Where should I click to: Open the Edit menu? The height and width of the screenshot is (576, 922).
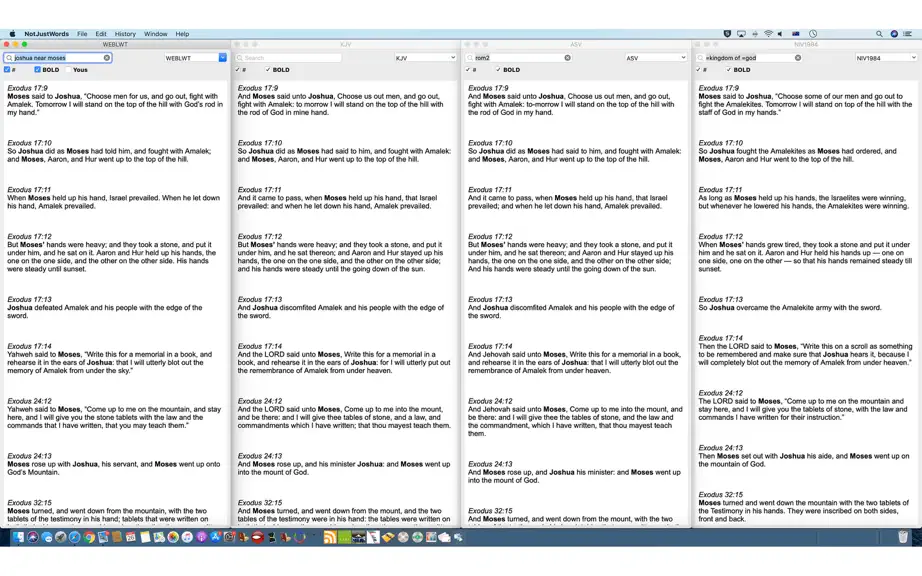tap(101, 34)
